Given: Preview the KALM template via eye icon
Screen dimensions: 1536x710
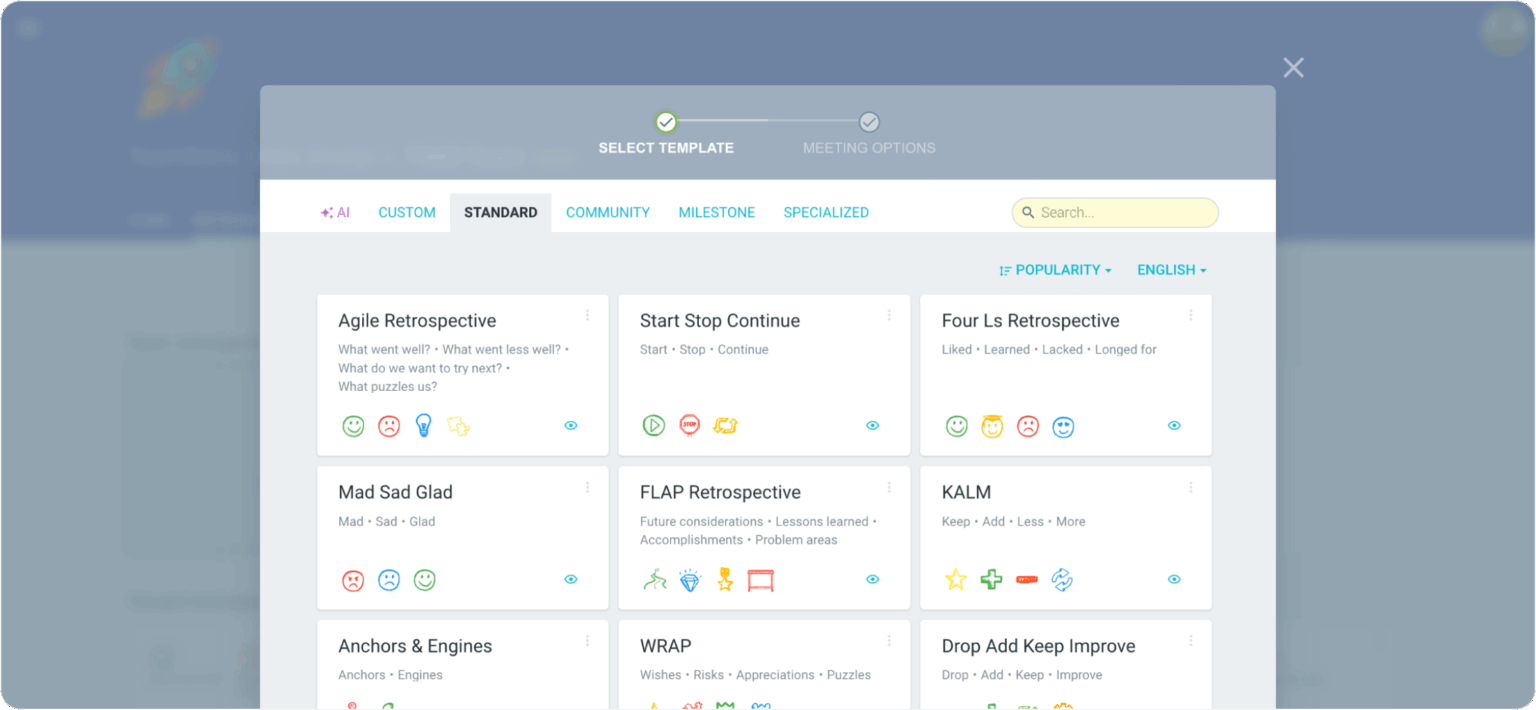Looking at the screenshot, I should (1174, 579).
